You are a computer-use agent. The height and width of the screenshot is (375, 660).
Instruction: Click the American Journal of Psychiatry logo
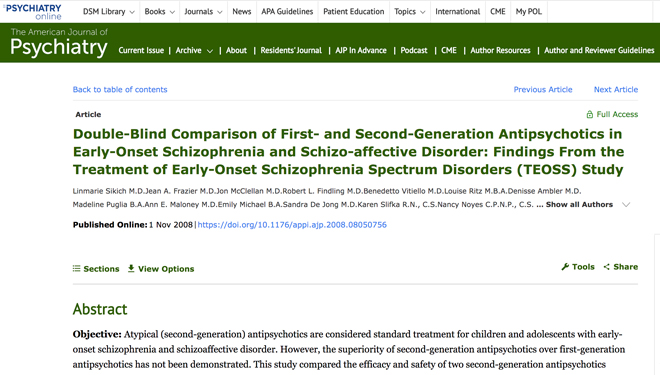point(59,43)
